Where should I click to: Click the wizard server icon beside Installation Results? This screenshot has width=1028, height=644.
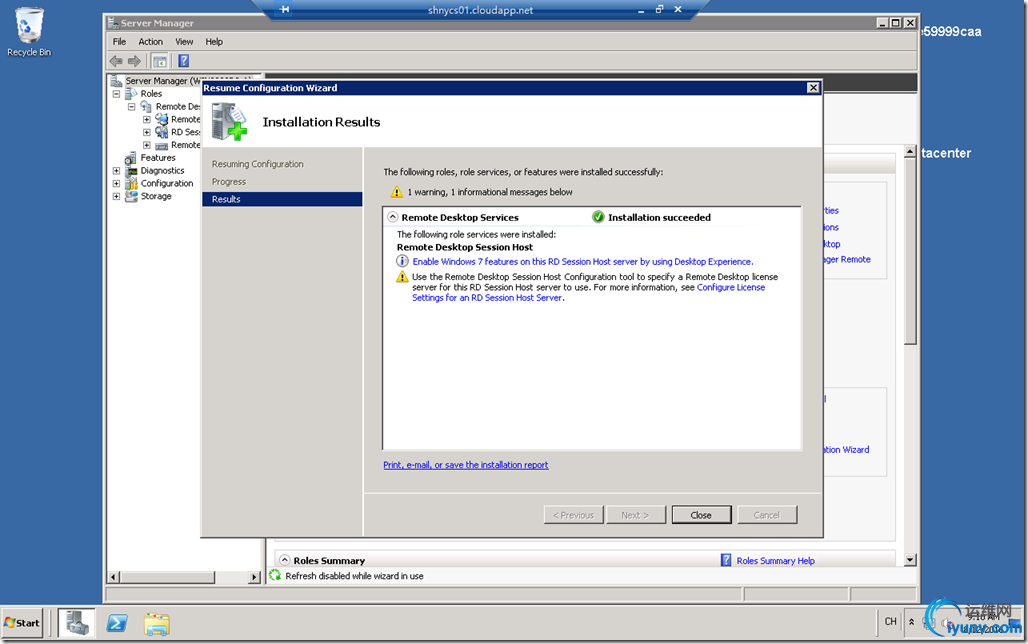(229, 121)
